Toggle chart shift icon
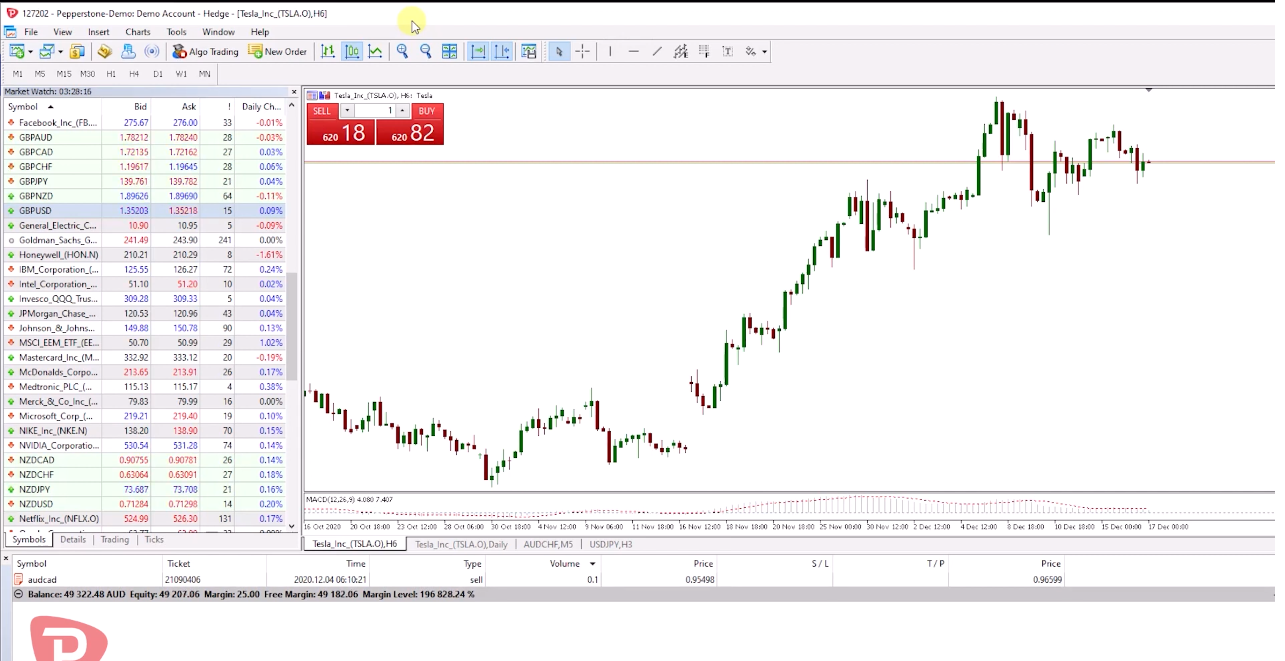1285x661 pixels. click(x=502, y=51)
